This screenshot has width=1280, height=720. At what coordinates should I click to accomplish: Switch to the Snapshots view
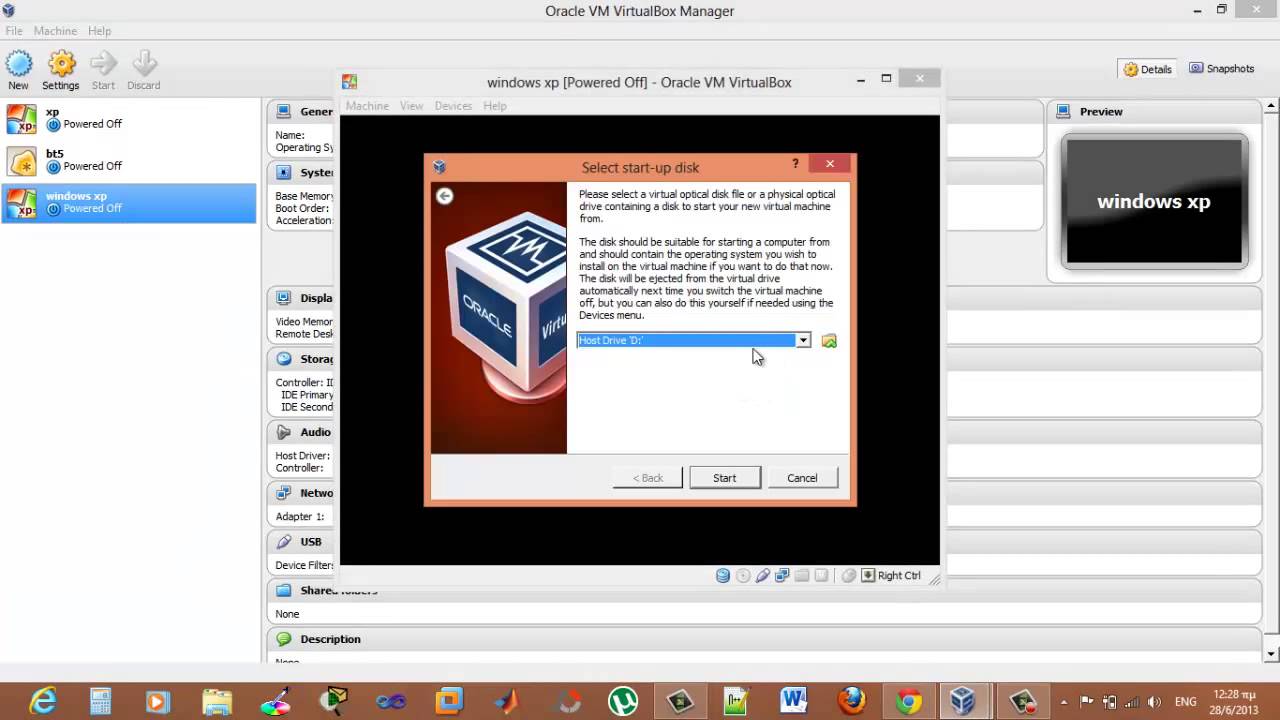coord(1221,69)
